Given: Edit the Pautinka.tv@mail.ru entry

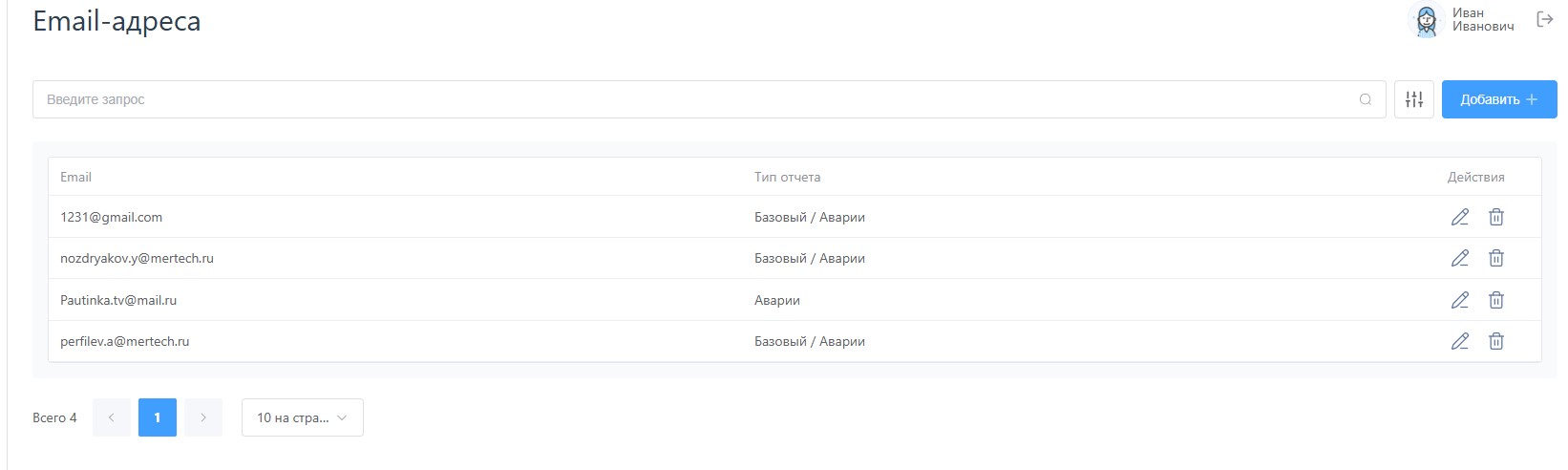Looking at the screenshot, I should click(1459, 301).
